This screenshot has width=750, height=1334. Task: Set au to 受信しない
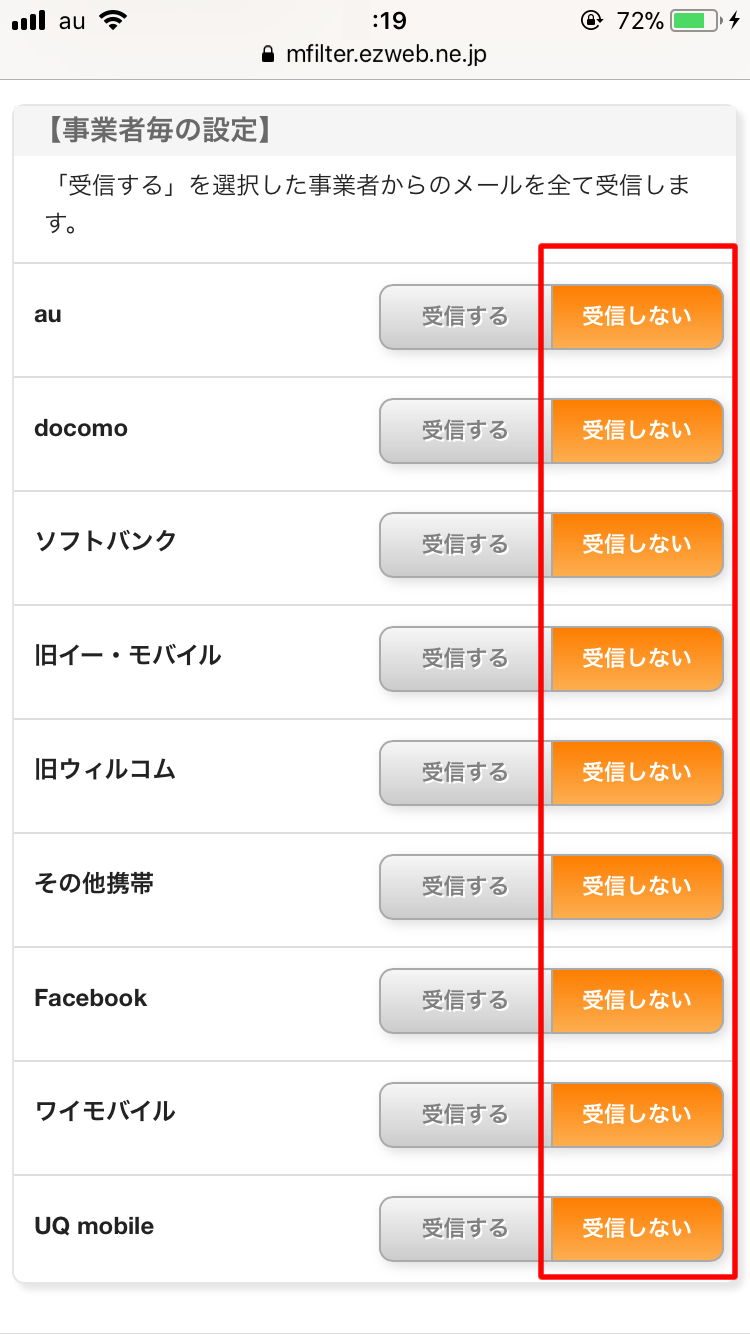[637, 317]
